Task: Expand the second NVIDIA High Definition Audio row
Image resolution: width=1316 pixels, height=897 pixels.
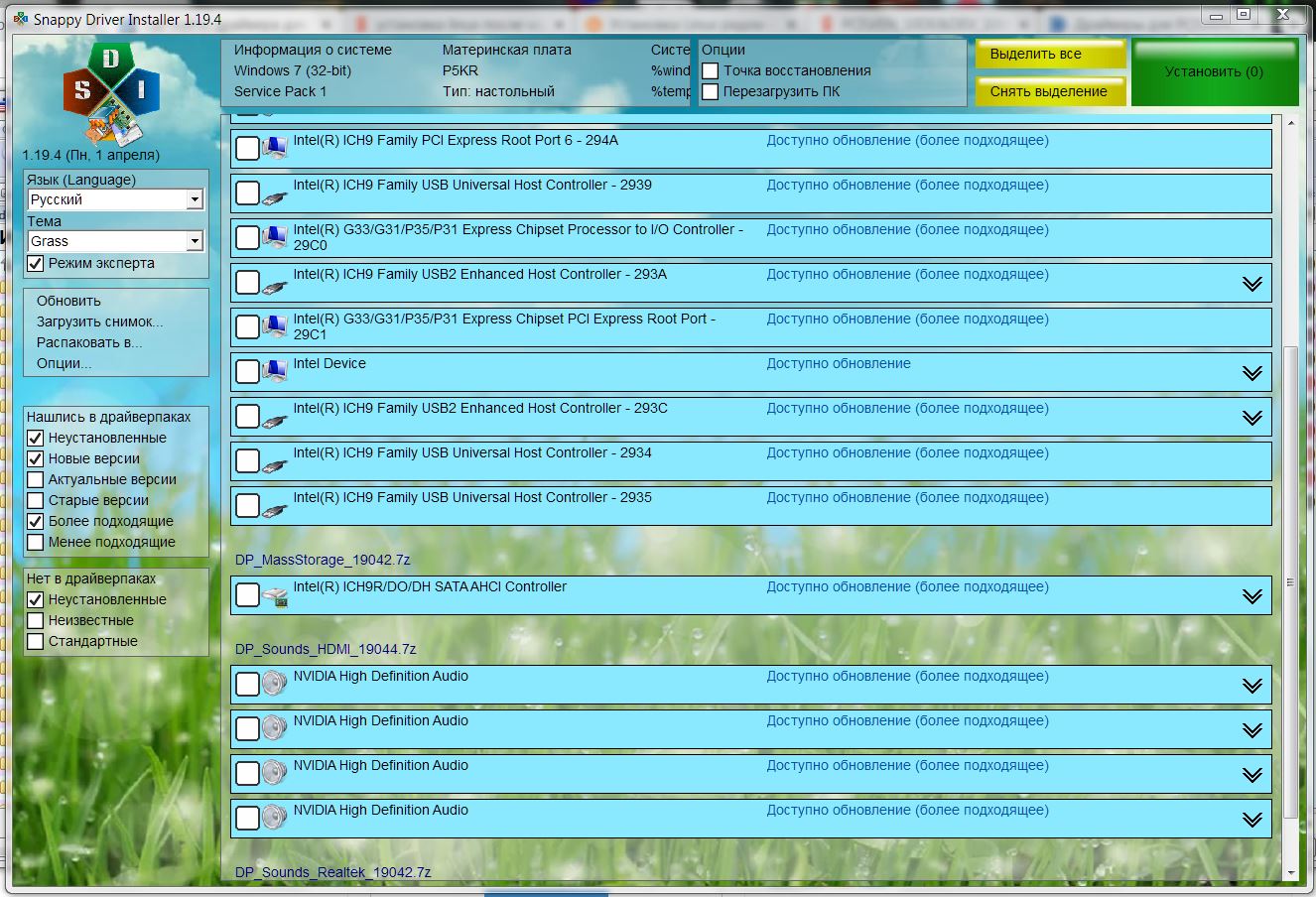Action: (1252, 730)
